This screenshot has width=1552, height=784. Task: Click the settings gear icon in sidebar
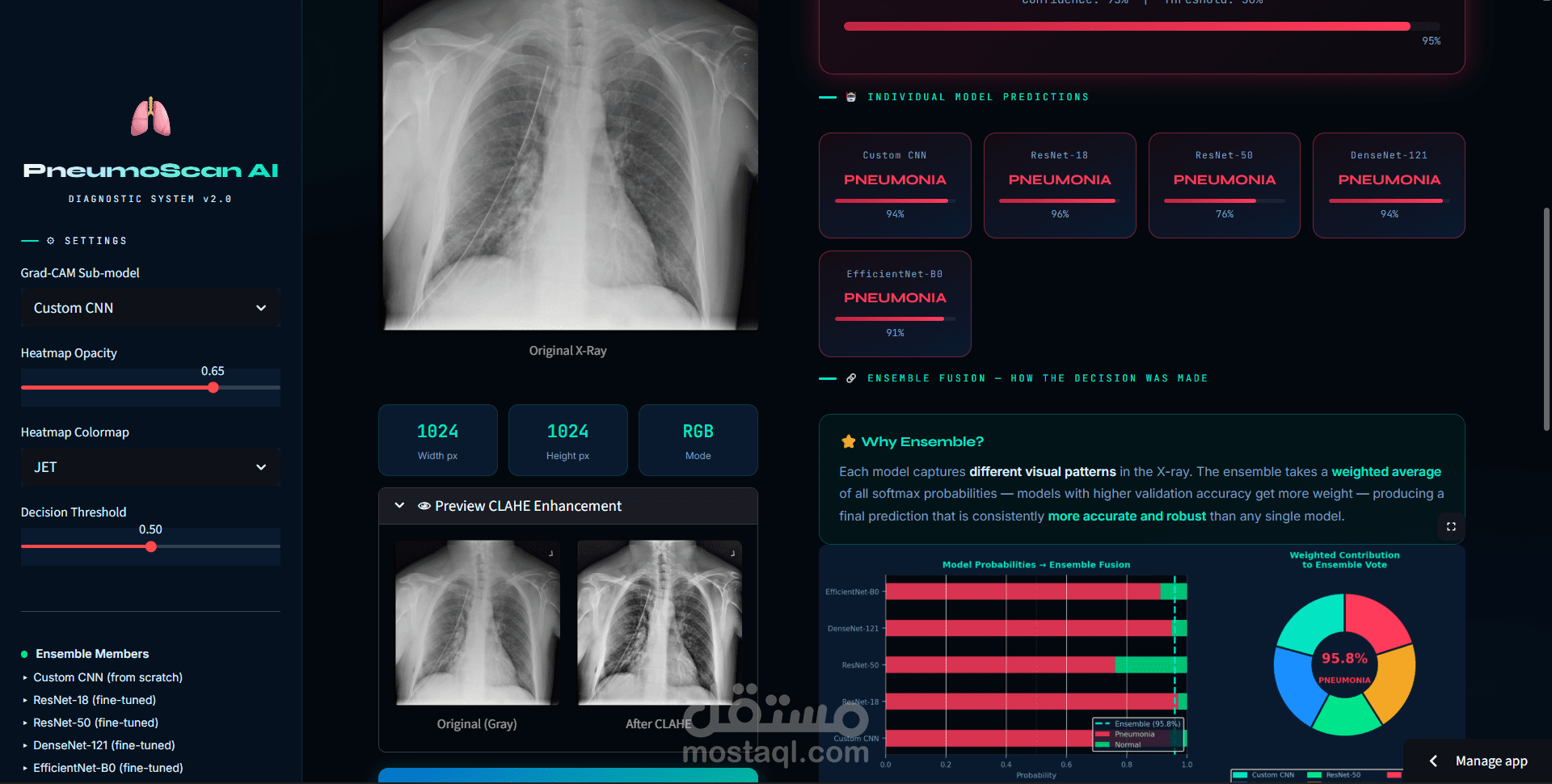pos(51,241)
